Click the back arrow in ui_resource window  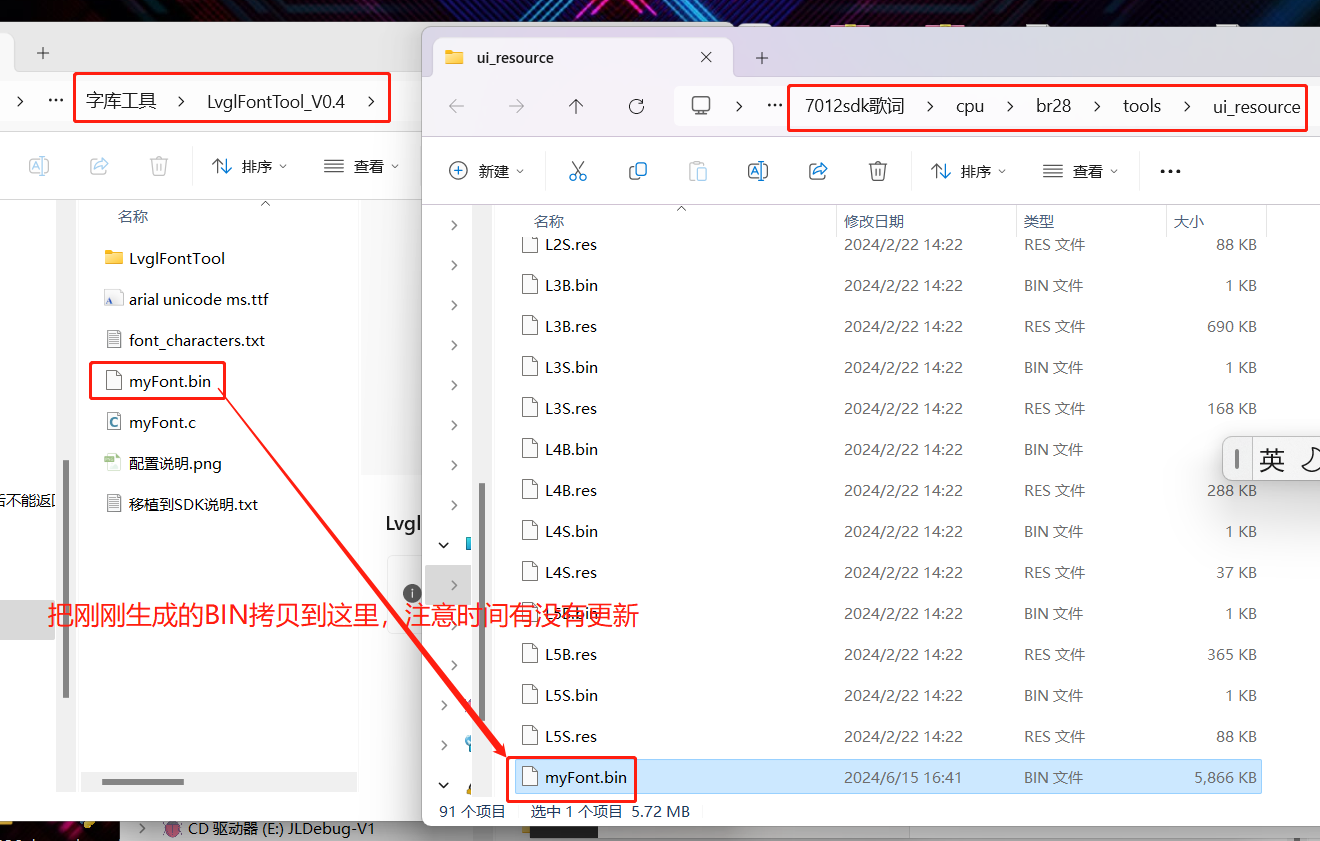(x=456, y=106)
